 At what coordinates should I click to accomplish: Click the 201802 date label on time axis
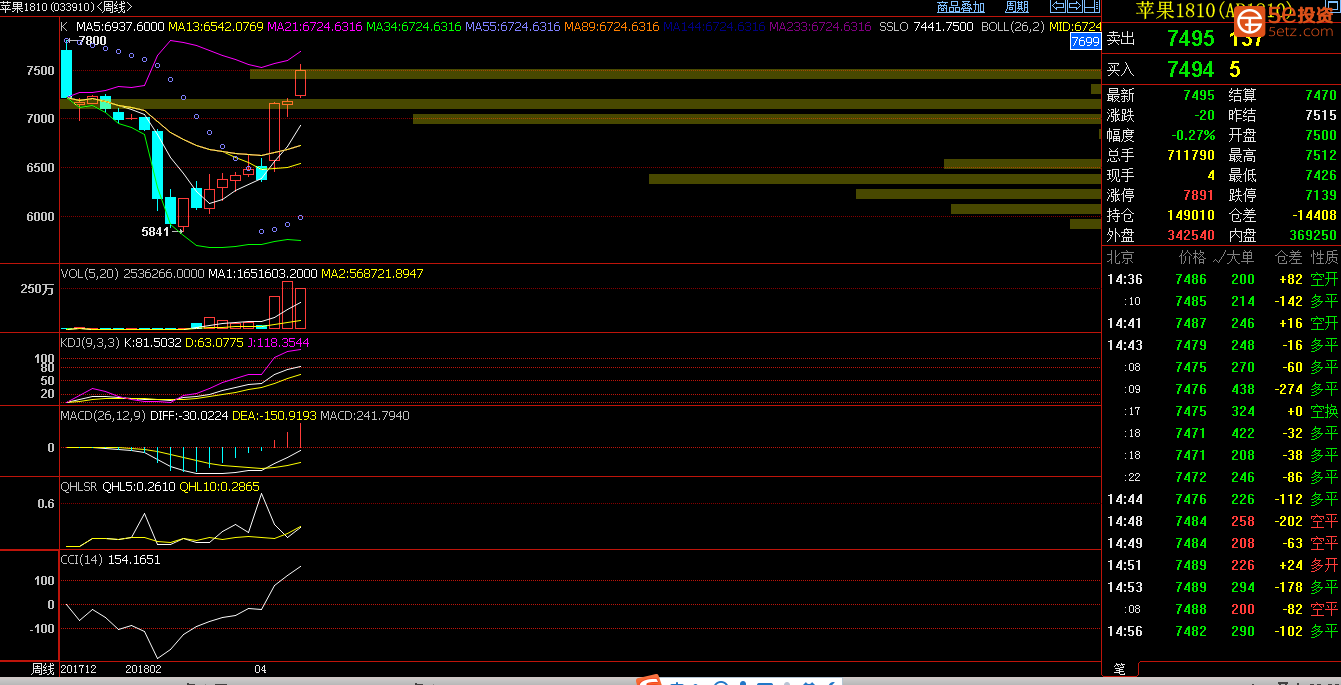143,668
